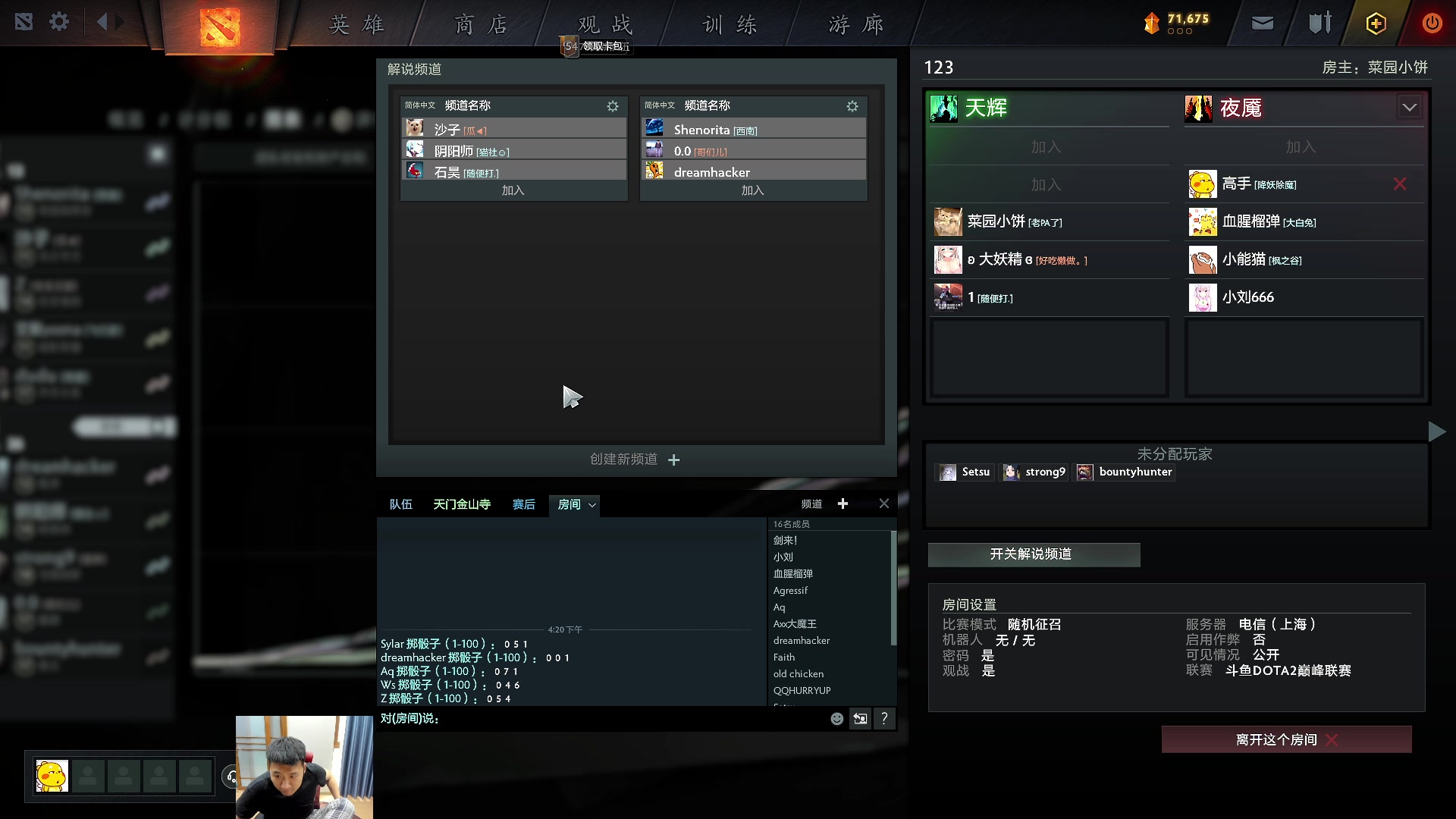Image resolution: width=1456 pixels, height=819 pixels.
Task: Toggle the caster channel panel button
Action: (1034, 554)
